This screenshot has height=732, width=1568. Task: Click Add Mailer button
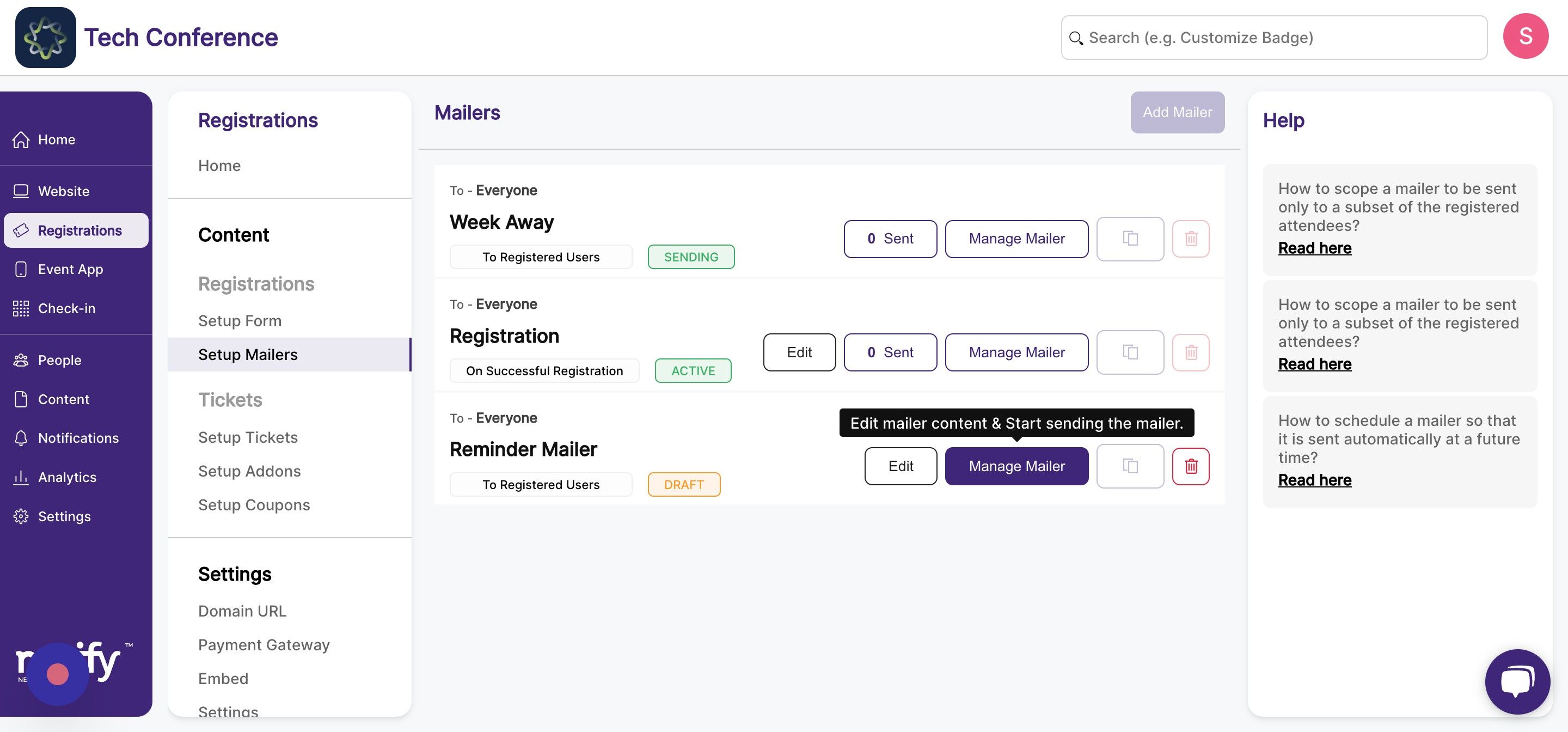point(1177,113)
